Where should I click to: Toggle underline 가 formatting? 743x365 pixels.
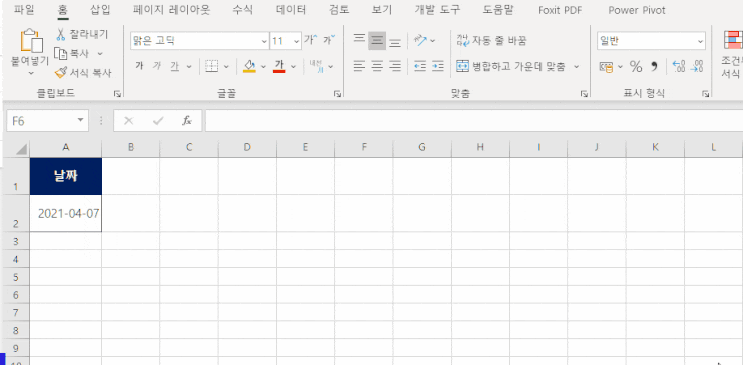point(175,66)
